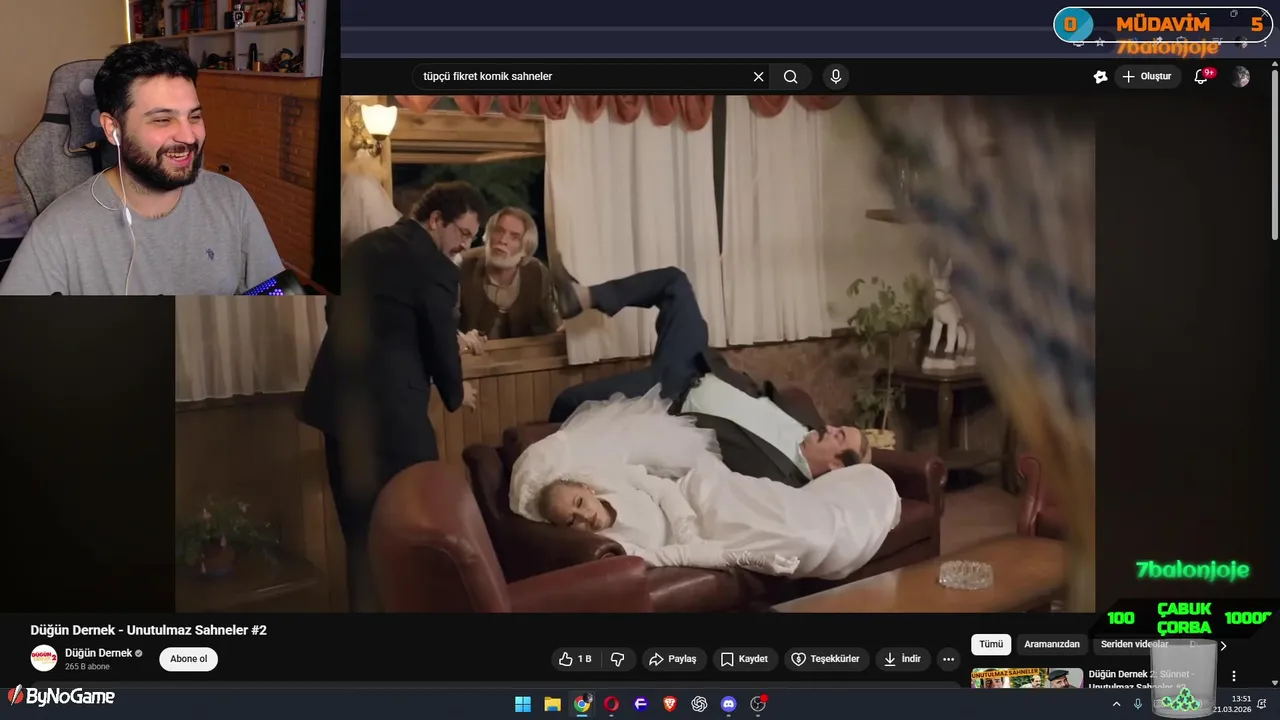
Task: Open the sparkle icon beside Oluştur
Action: click(1100, 76)
